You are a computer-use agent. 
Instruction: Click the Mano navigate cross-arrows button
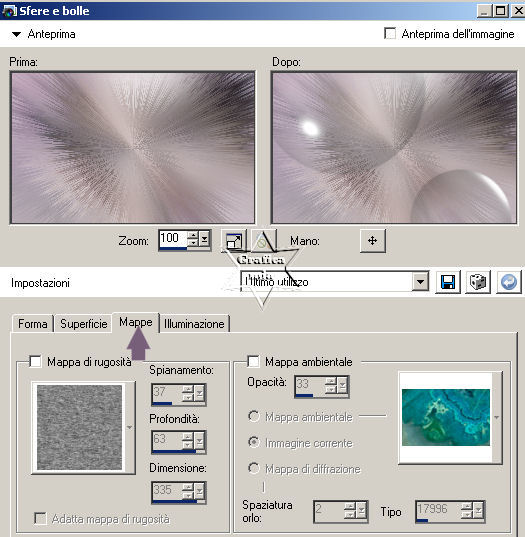[373, 241]
